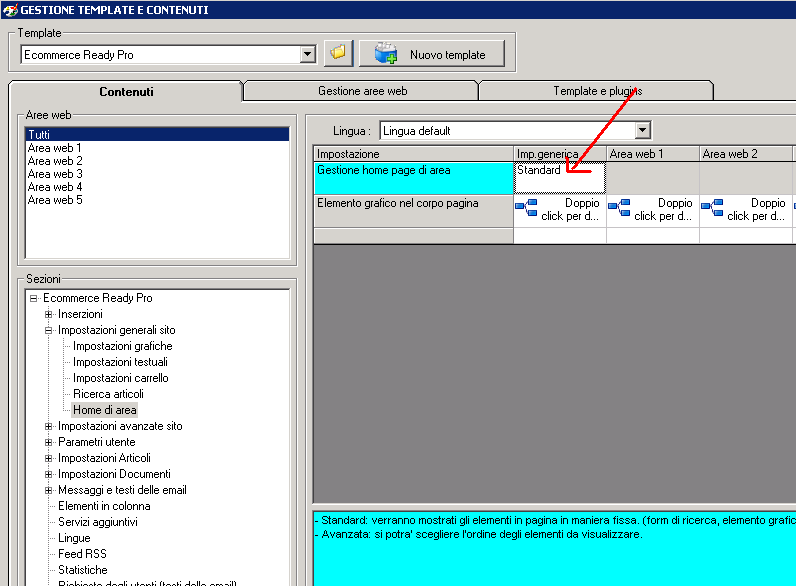Select Impostazioni testuali tree item

tap(120, 362)
